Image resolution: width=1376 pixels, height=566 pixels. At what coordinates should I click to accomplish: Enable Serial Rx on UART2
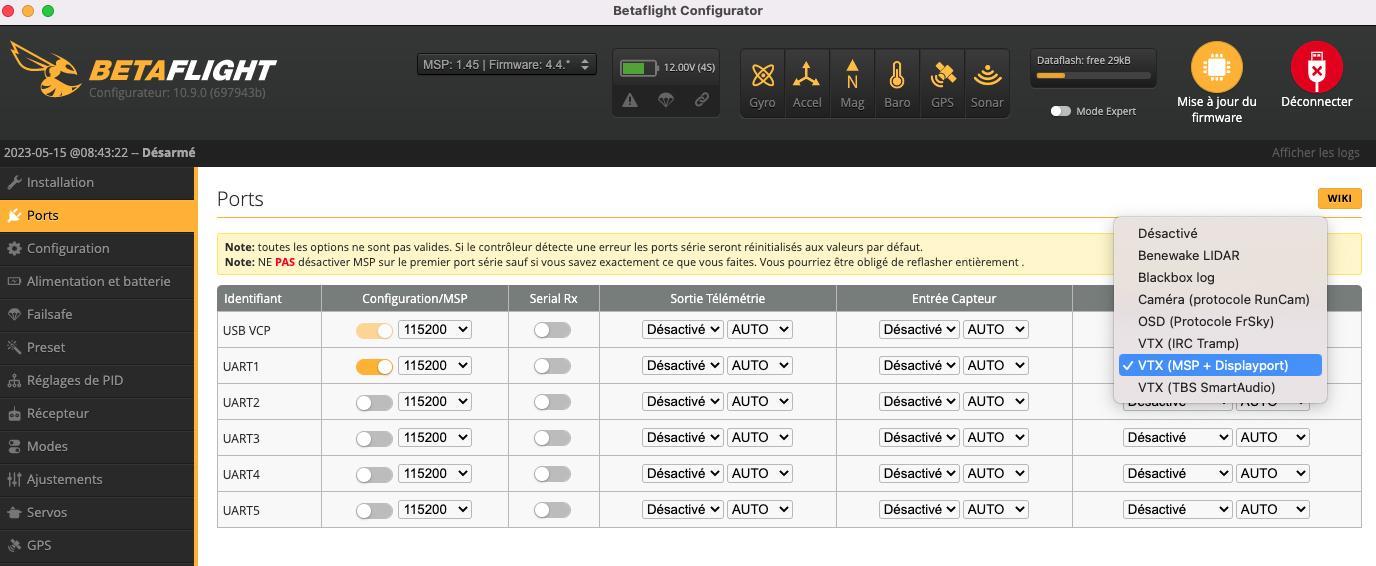pyautogui.click(x=552, y=402)
